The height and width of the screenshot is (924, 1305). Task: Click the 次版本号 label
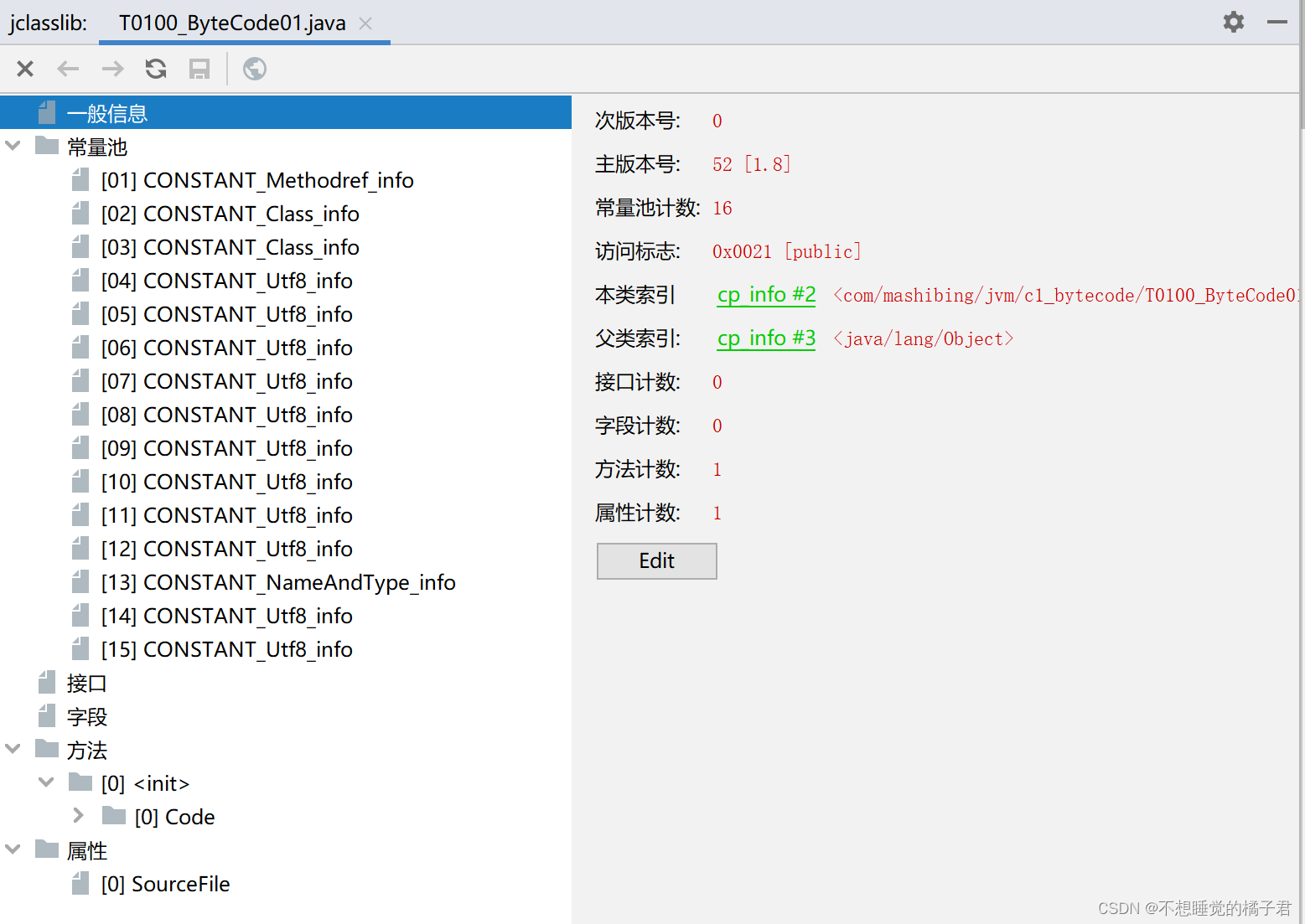click(x=638, y=121)
